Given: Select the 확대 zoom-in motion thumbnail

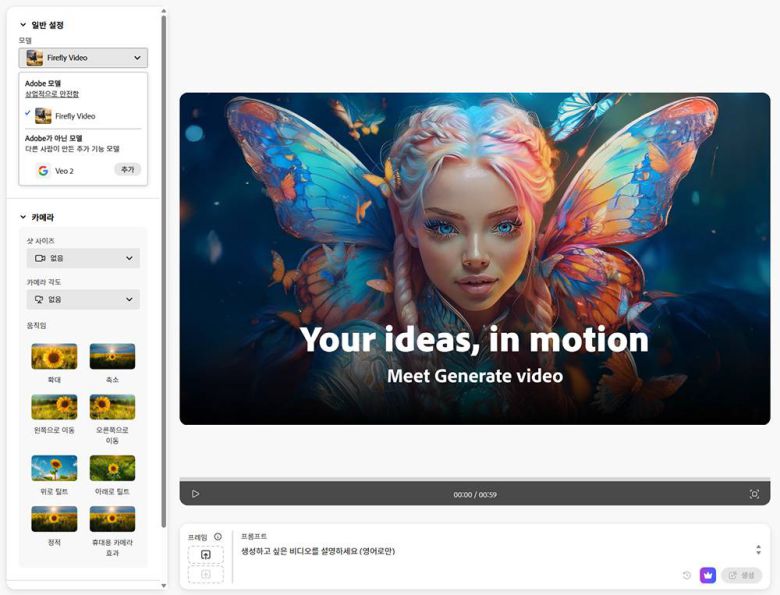Looking at the screenshot, I should 54,357.
